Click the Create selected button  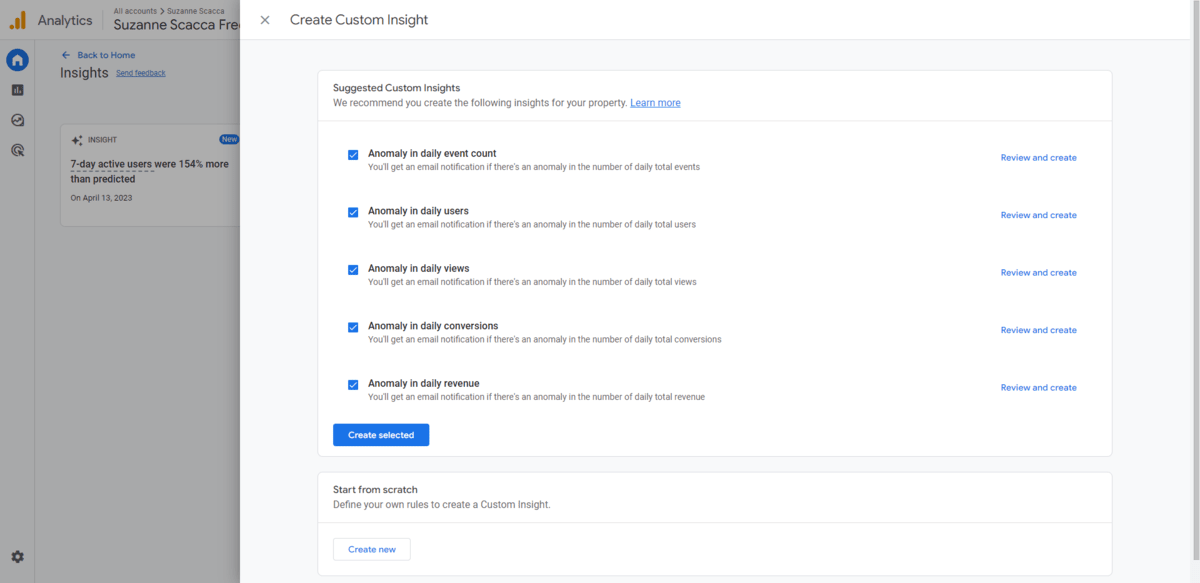[381, 435]
